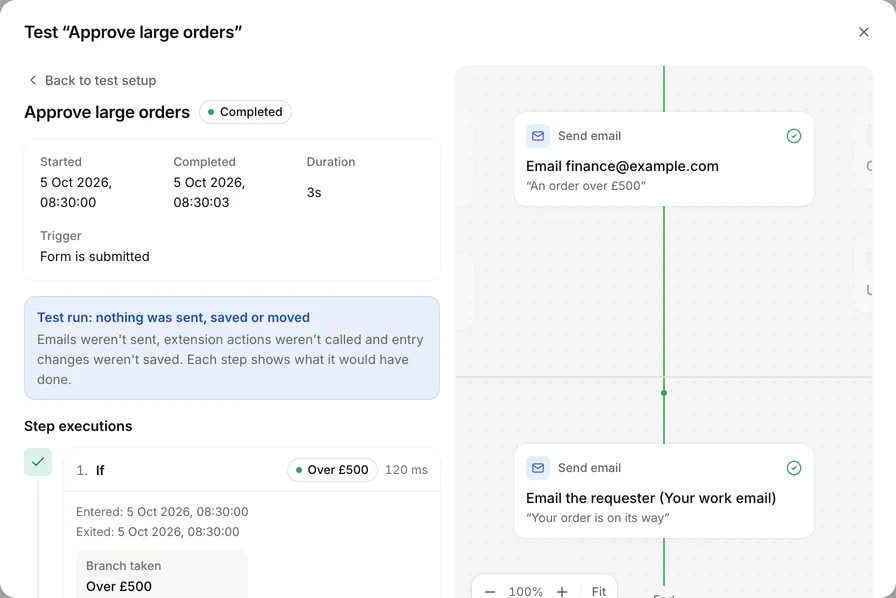The image size is (896, 598).
Task: Click the Completed timestamp 08:30:03
Action: pos(201,202)
